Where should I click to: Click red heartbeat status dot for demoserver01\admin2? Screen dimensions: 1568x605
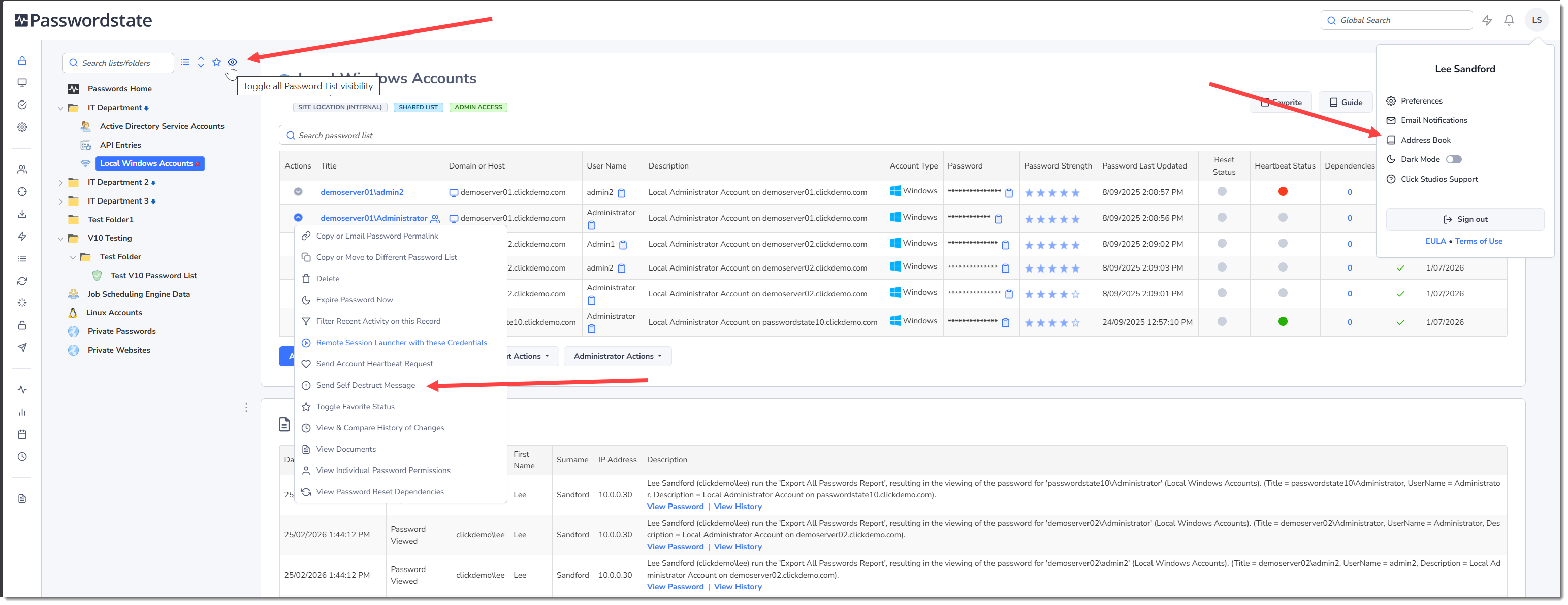[1283, 191]
